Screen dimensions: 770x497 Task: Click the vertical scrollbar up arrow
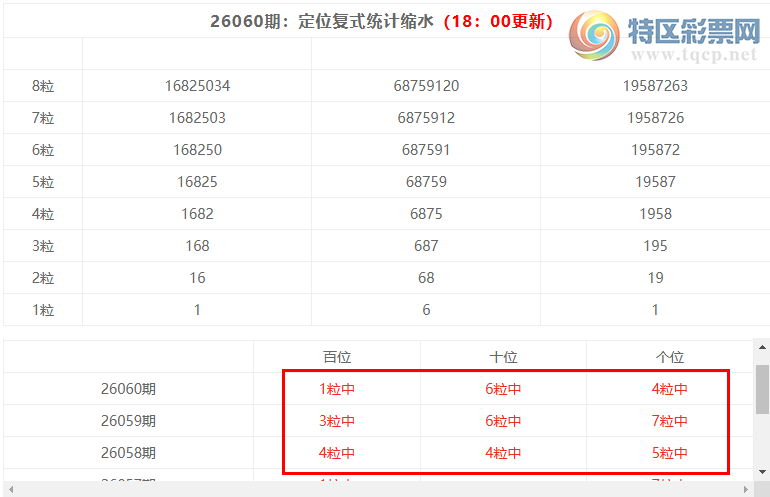(x=762, y=347)
